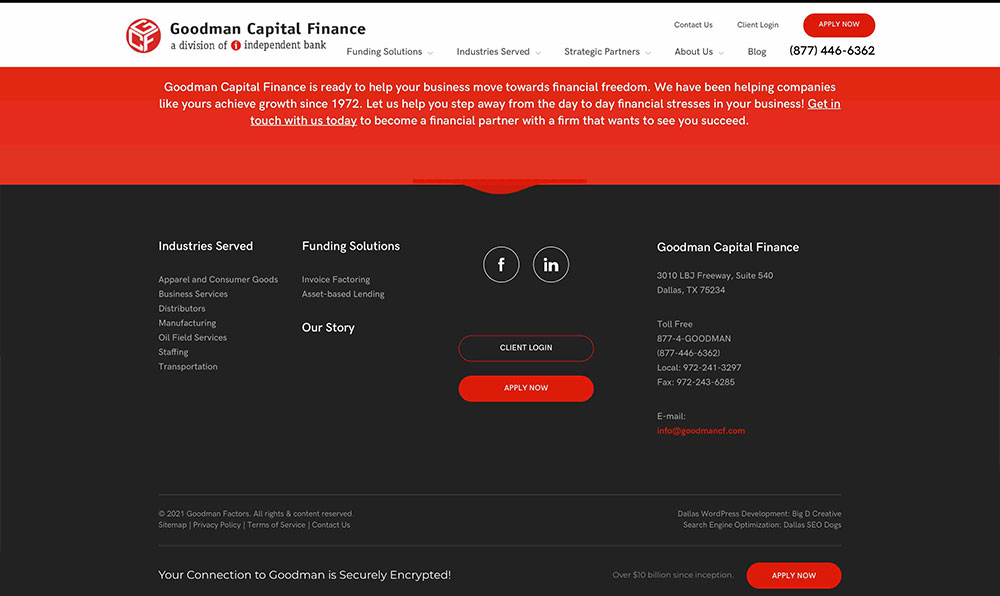The width and height of the screenshot is (1000, 596).
Task: Open the Sitemap footer link
Action: point(172,525)
